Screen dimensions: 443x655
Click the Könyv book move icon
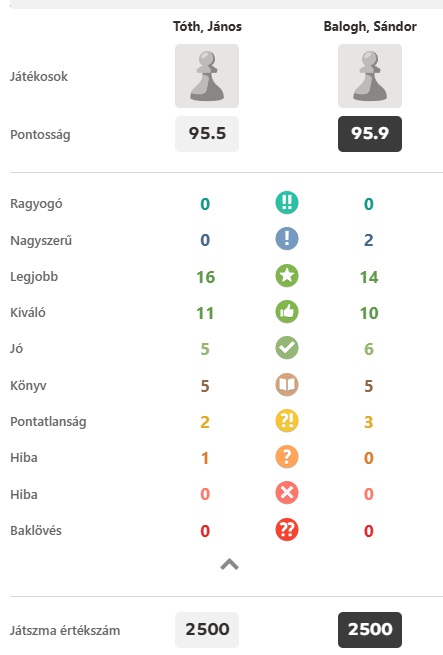[x=287, y=385]
